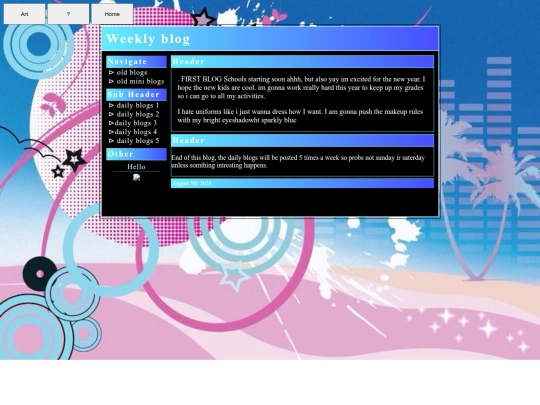Click the arrow bullet beside daily blogs 2
Image resolution: width=540 pixels, height=405 pixels.
pyautogui.click(x=111, y=114)
